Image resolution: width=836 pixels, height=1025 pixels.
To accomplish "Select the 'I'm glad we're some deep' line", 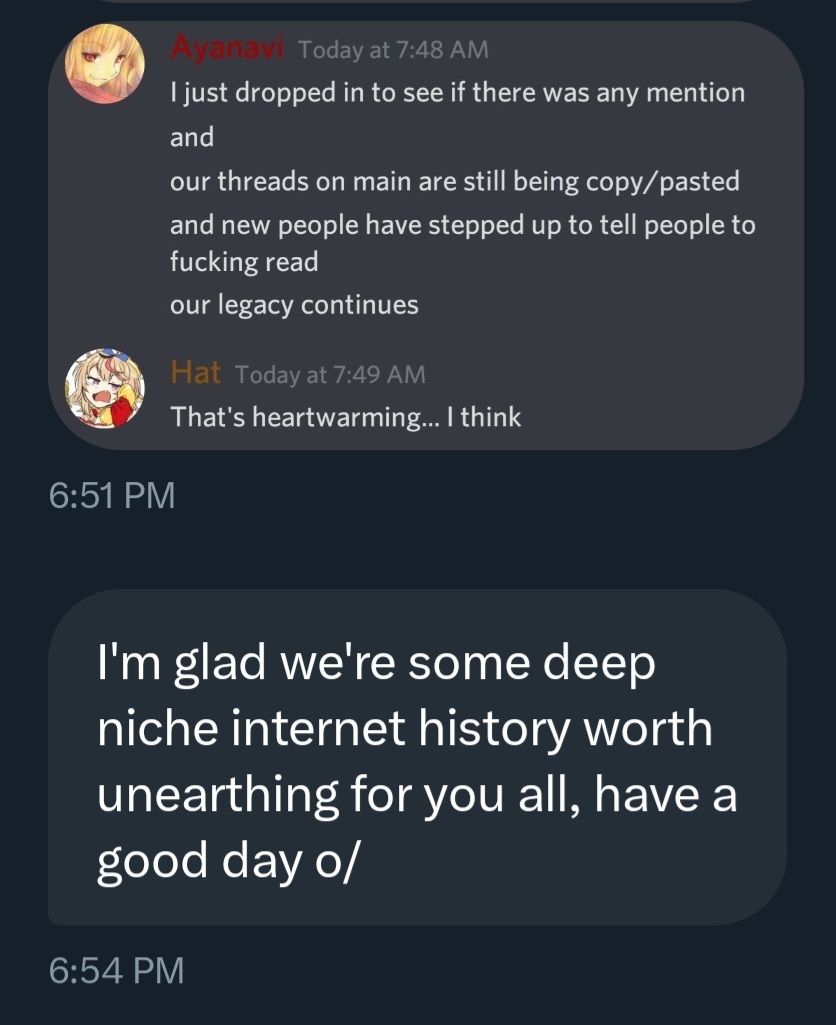I will pyautogui.click(x=376, y=664).
